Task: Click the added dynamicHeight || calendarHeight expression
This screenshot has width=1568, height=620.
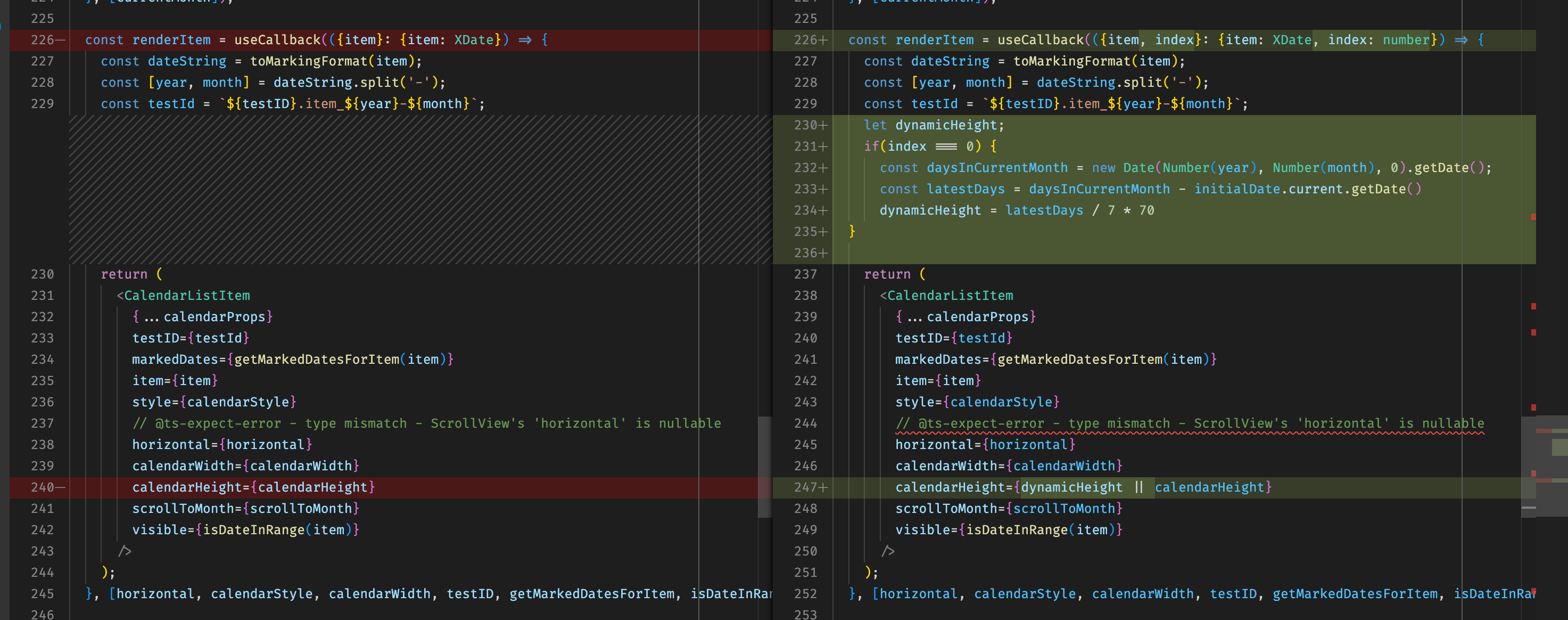Action: 1143,487
